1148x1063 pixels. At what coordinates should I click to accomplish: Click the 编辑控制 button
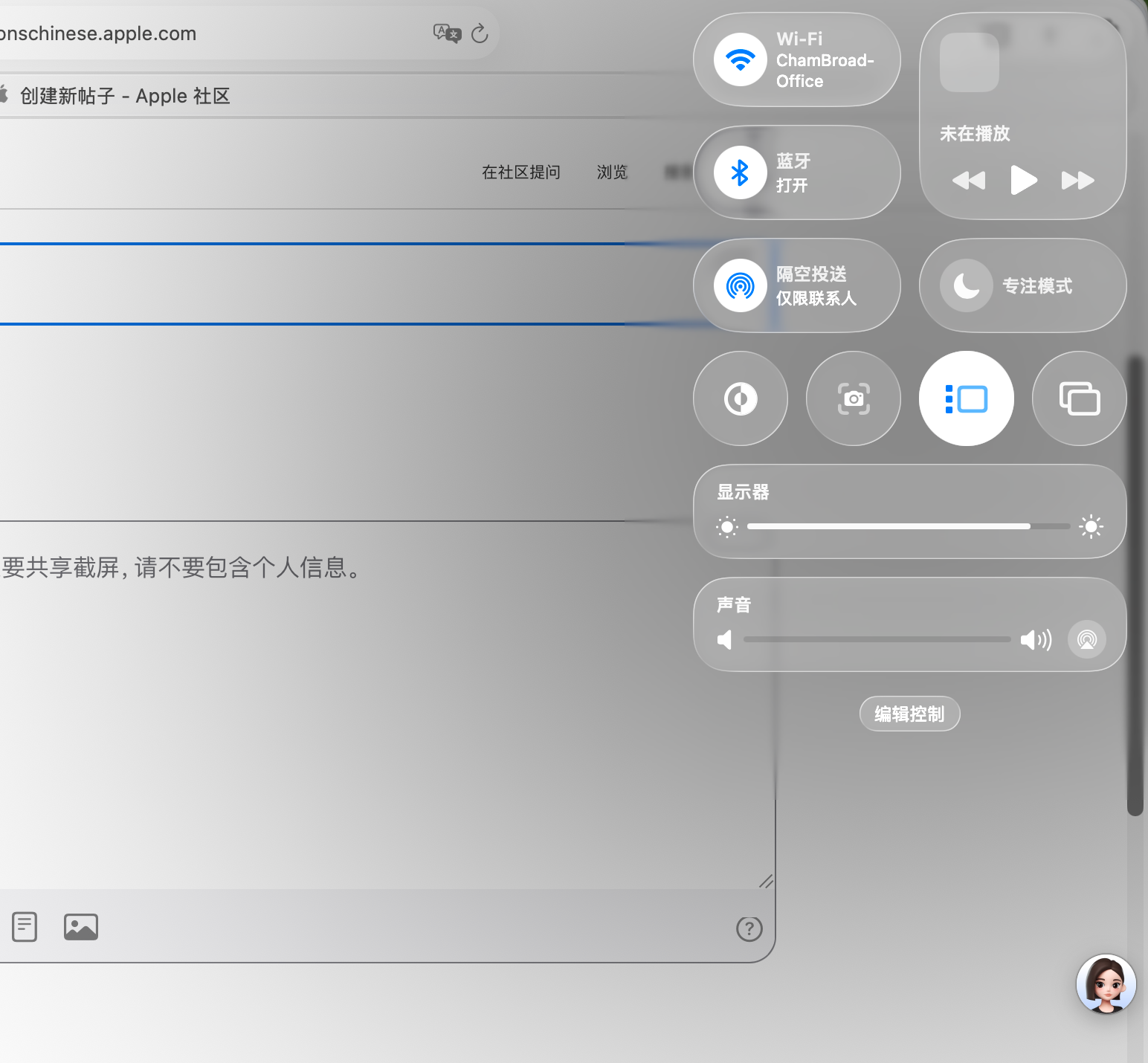coord(909,714)
